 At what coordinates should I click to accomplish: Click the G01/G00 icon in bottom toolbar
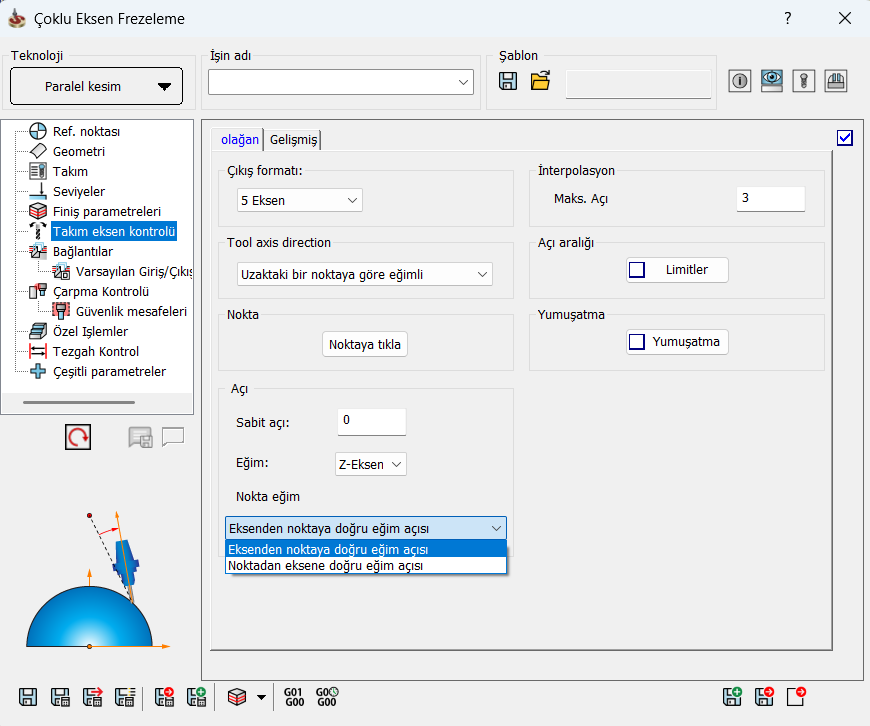click(x=294, y=697)
